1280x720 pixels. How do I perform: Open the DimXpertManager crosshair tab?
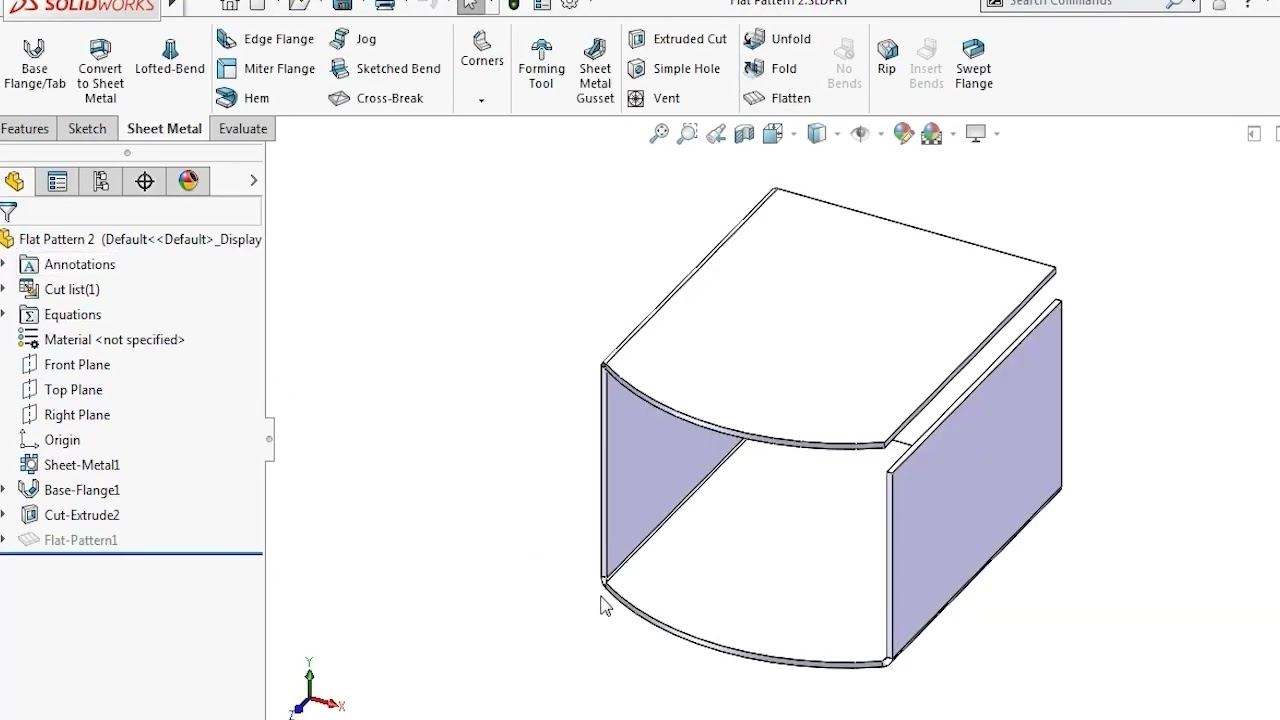click(x=145, y=181)
